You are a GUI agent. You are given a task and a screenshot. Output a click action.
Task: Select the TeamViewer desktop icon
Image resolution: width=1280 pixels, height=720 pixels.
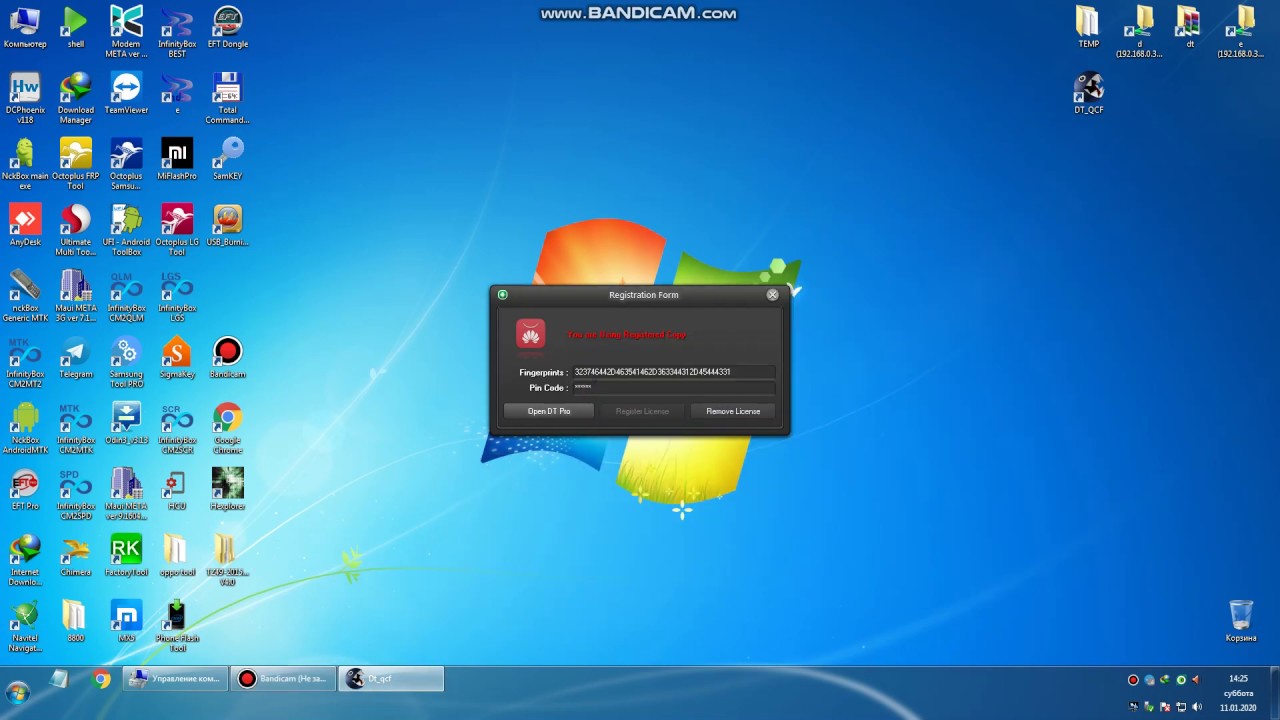point(126,93)
